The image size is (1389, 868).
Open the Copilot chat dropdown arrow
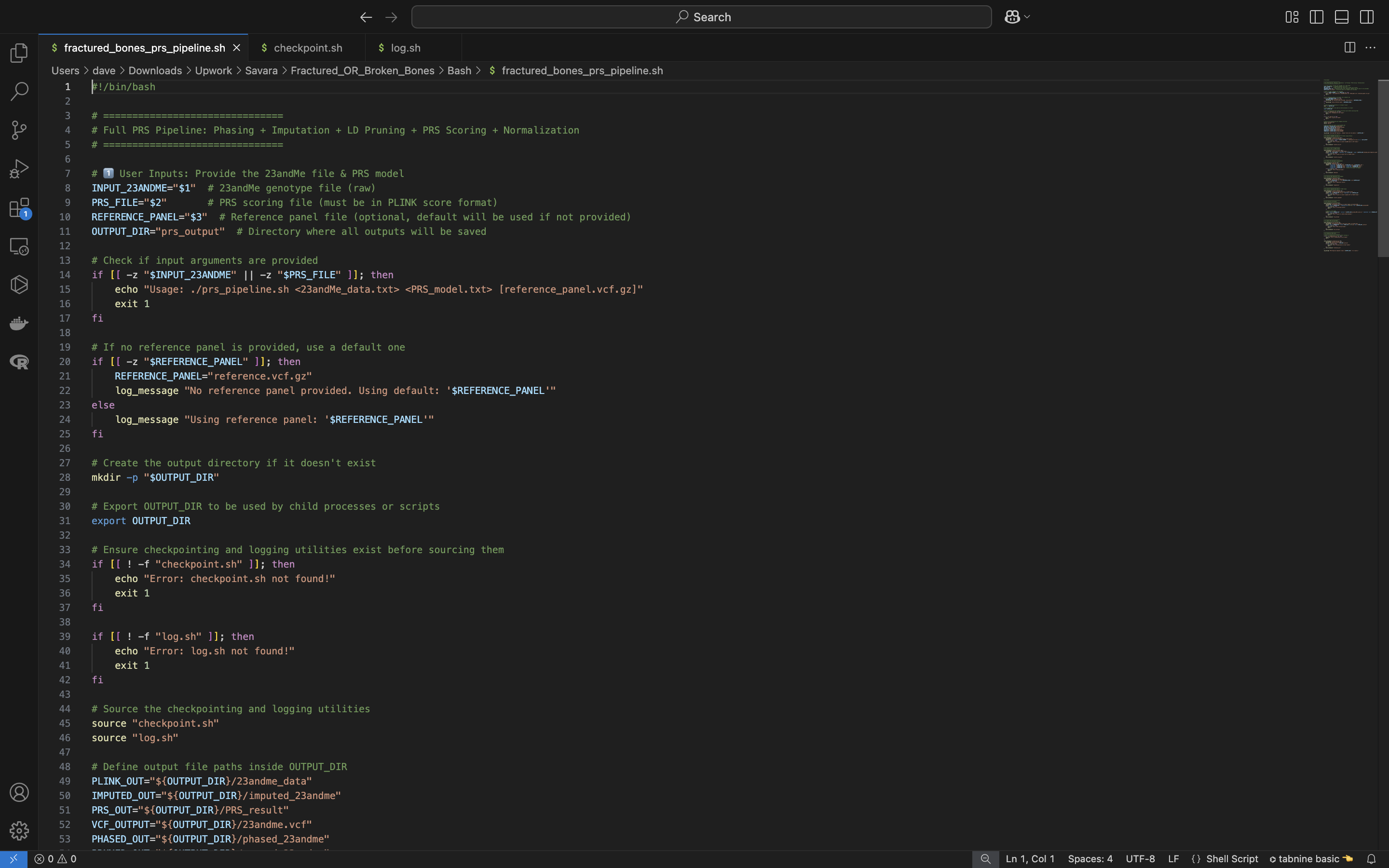(1027, 17)
